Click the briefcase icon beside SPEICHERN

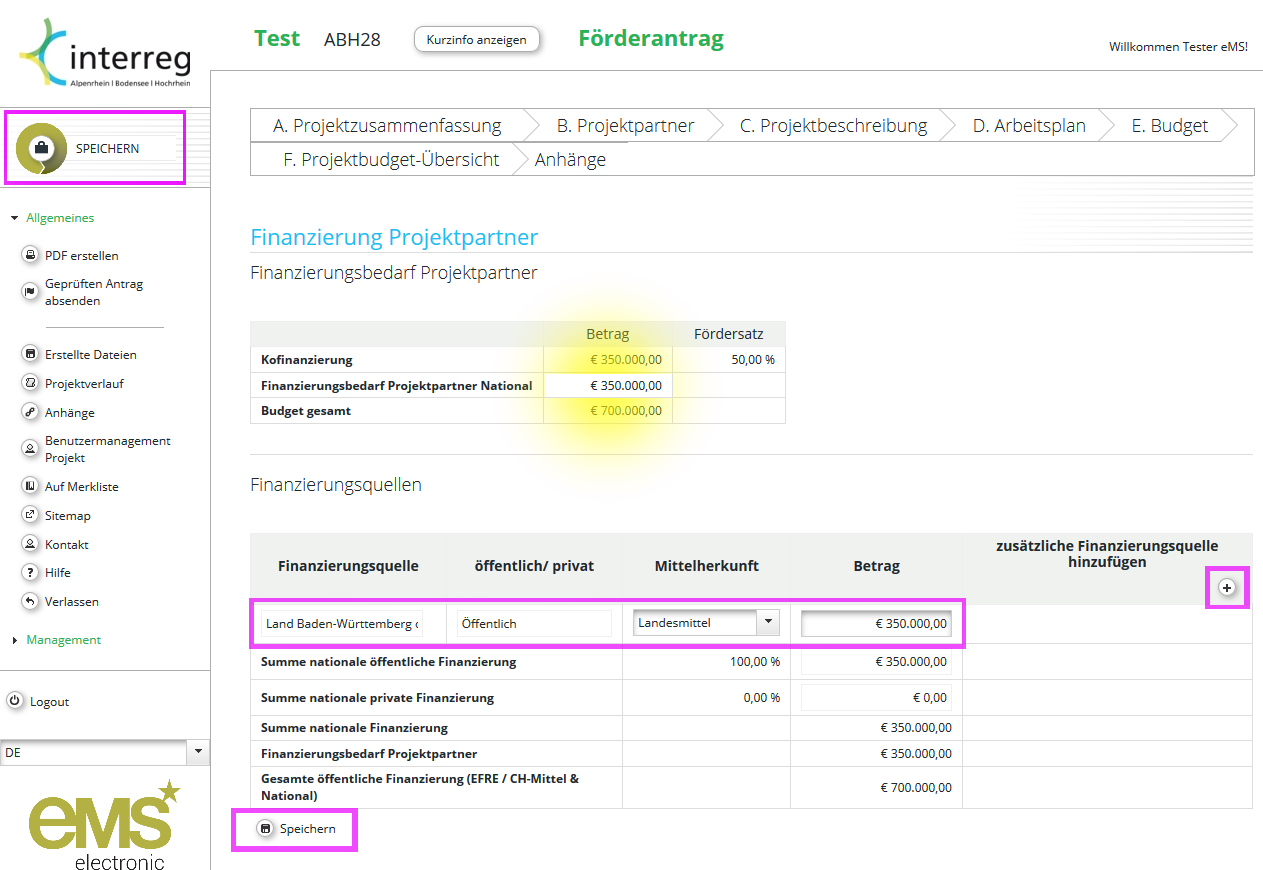click(41, 148)
